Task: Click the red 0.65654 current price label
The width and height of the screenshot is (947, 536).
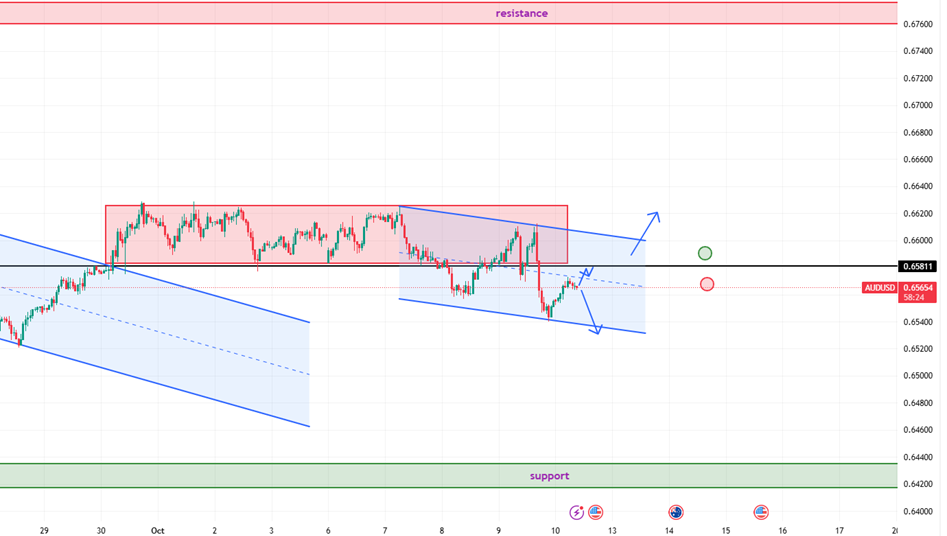Action: tap(917, 287)
